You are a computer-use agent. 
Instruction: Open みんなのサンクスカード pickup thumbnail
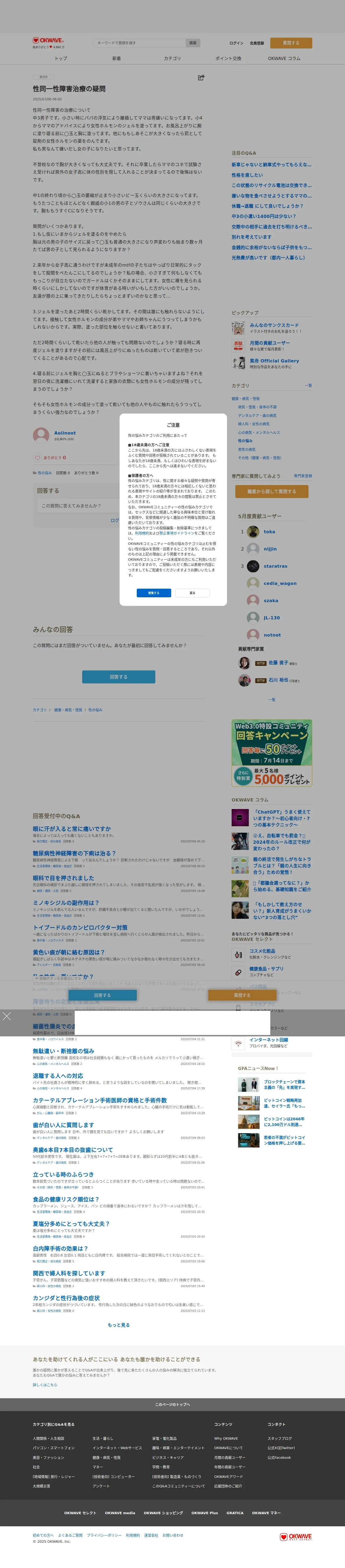(238, 328)
